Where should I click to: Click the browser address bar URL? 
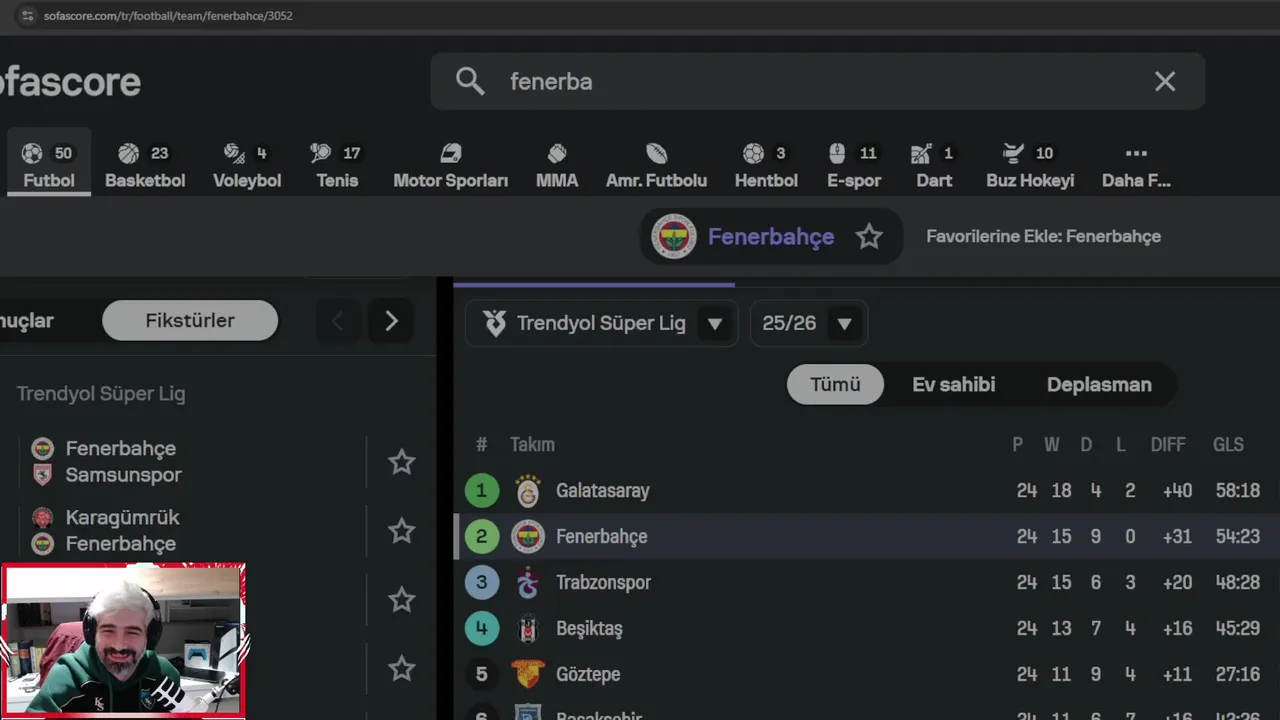click(168, 16)
